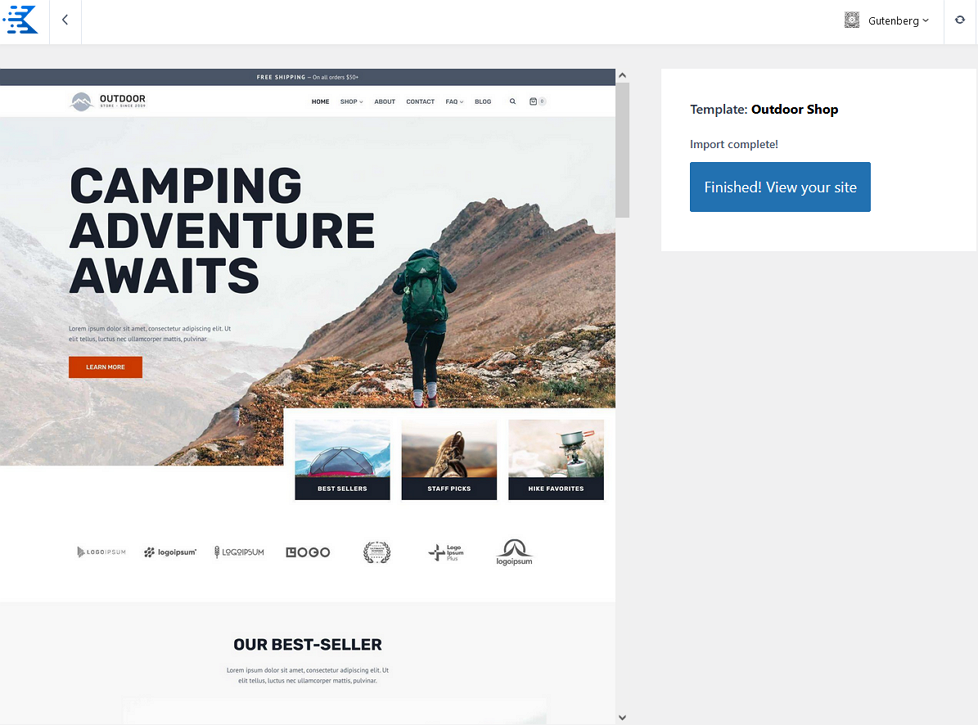Click the Finished! View your site button
This screenshot has width=978, height=725.
pos(780,187)
